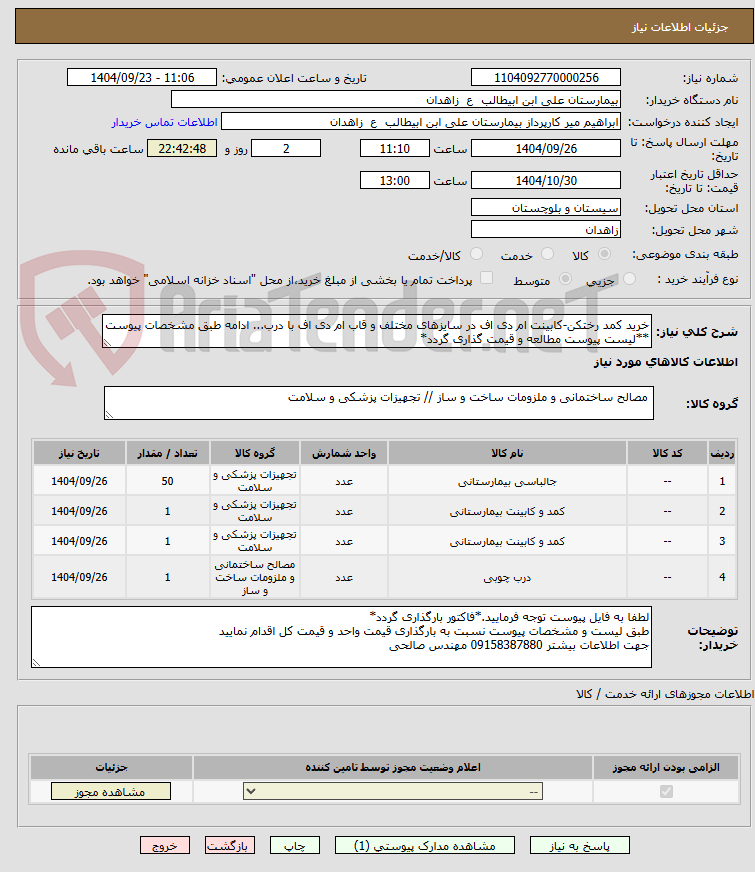755x872 pixels.
Task: Click the response time 11:10 field
Action: tap(395, 148)
